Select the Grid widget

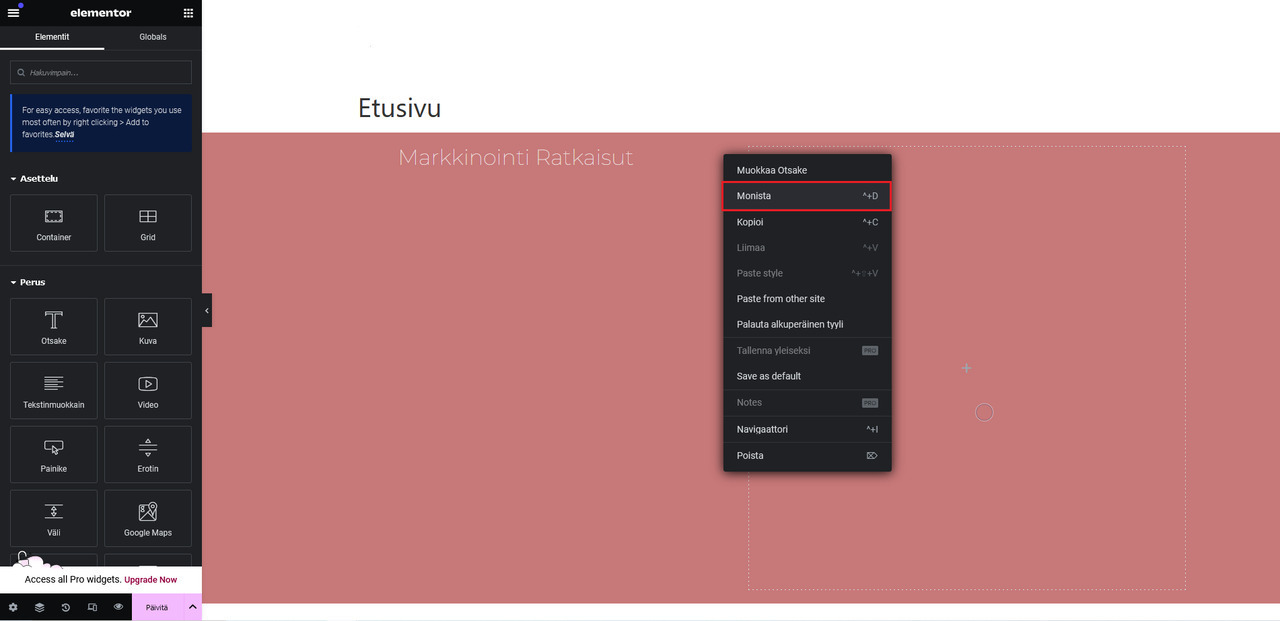click(147, 222)
